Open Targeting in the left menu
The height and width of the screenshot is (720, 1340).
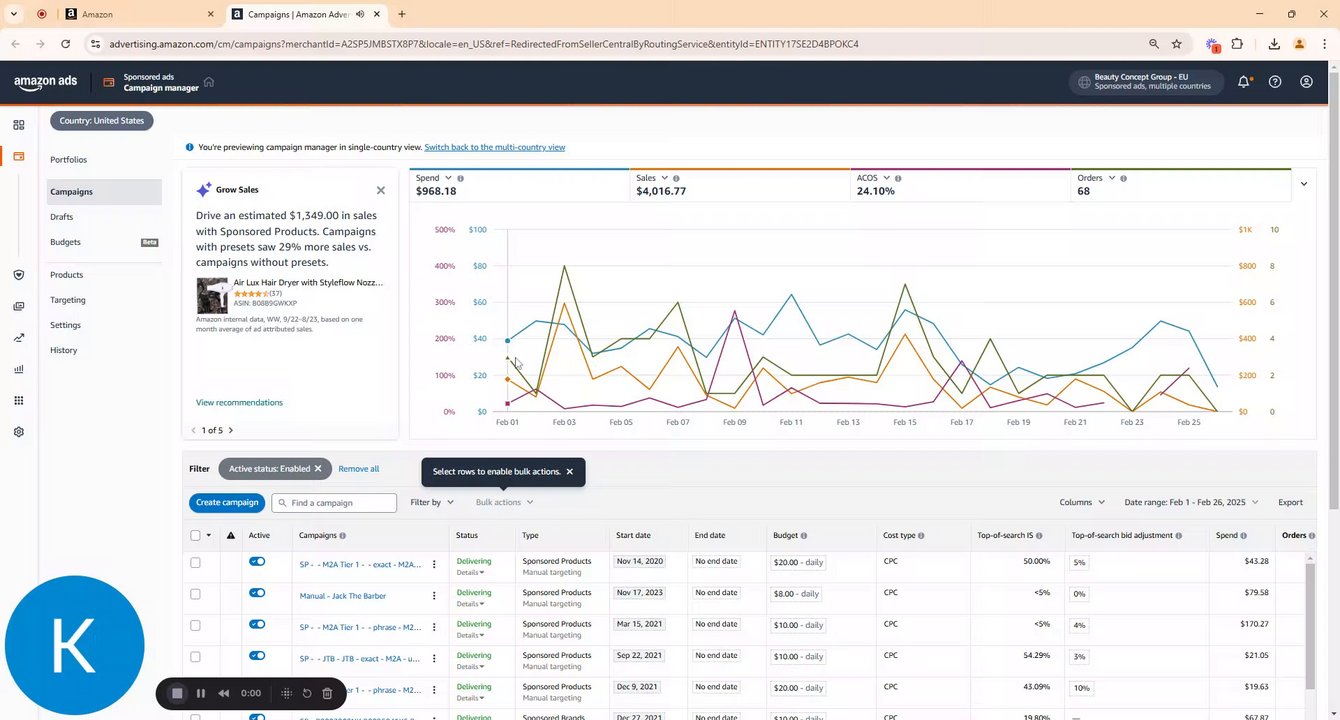[68, 300]
